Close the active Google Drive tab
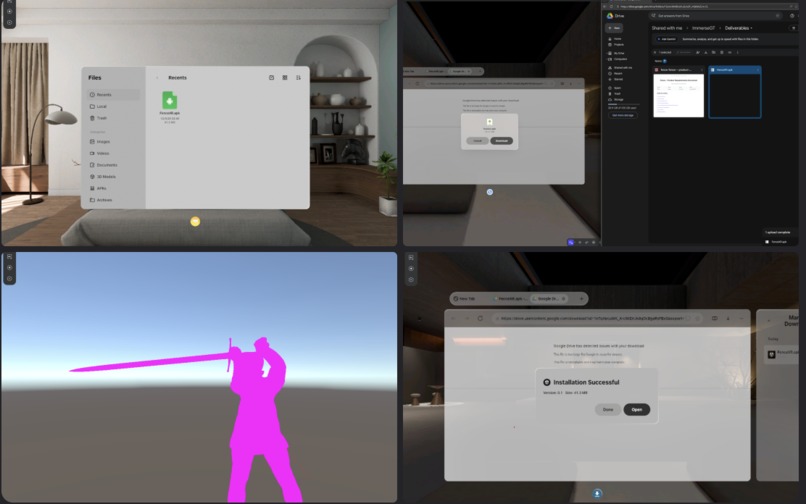 (x=563, y=299)
